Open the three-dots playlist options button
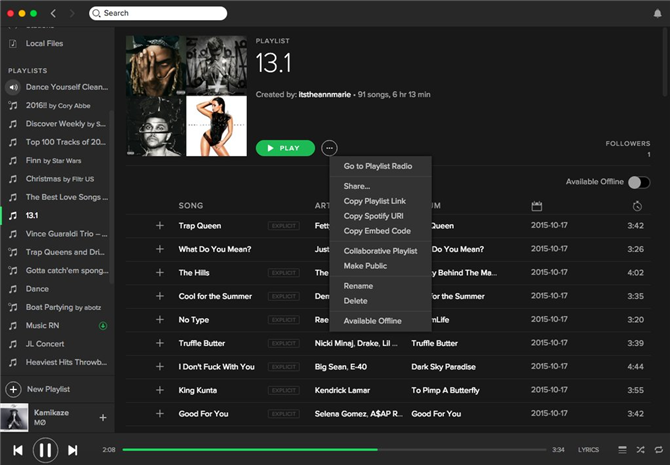 tap(329, 148)
